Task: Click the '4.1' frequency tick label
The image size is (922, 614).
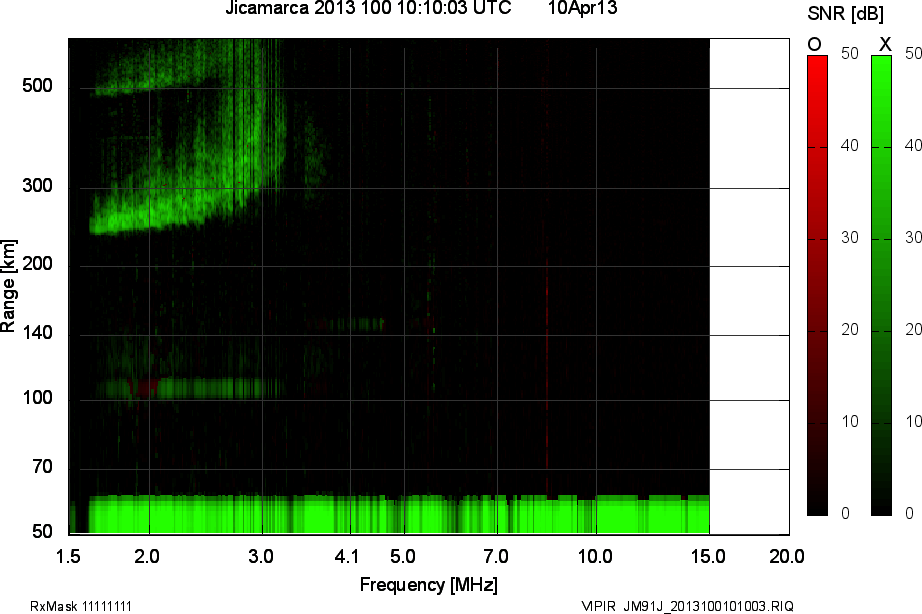Action: [346, 556]
